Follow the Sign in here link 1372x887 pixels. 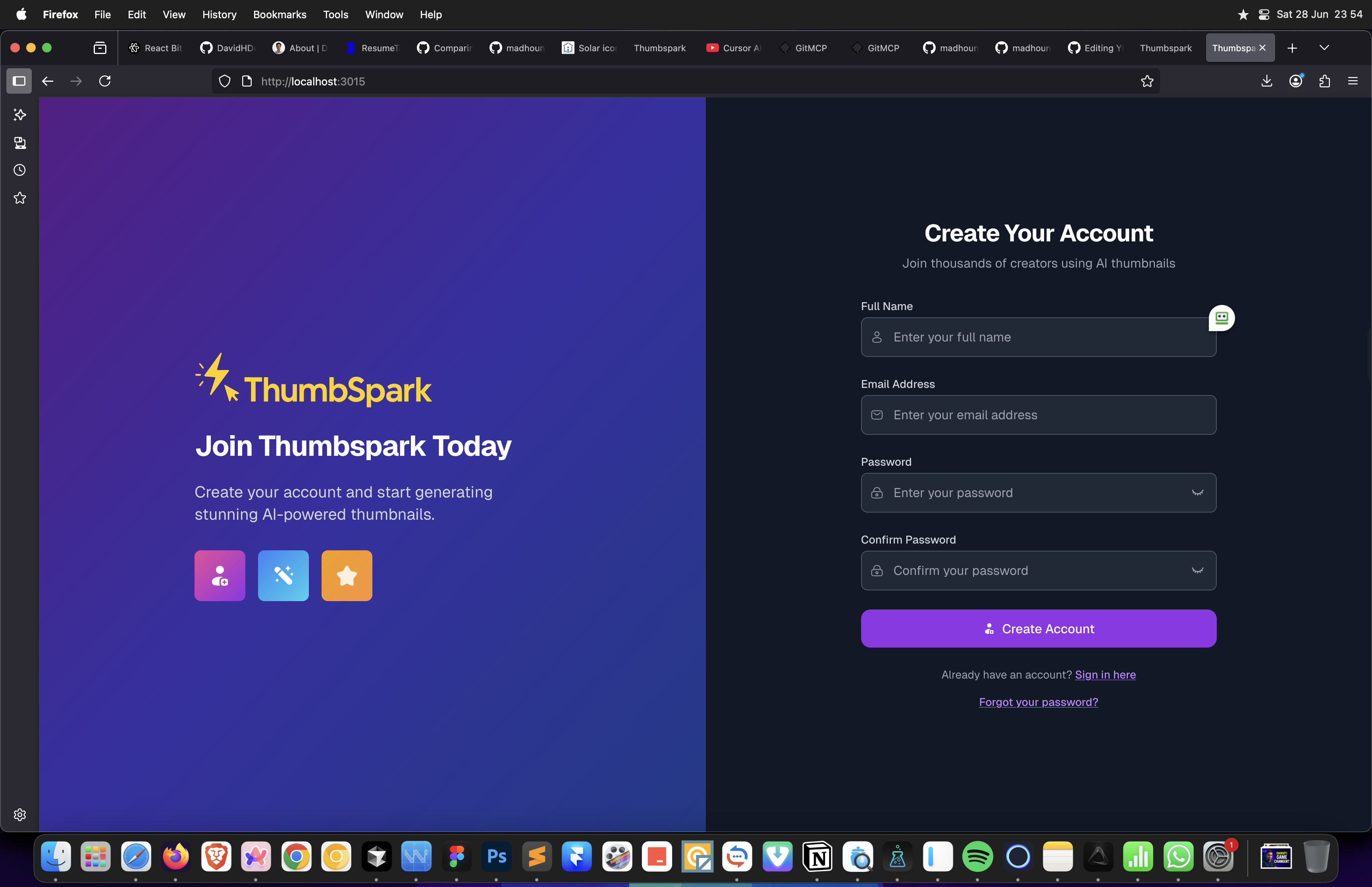pyautogui.click(x=1105, y=675)
